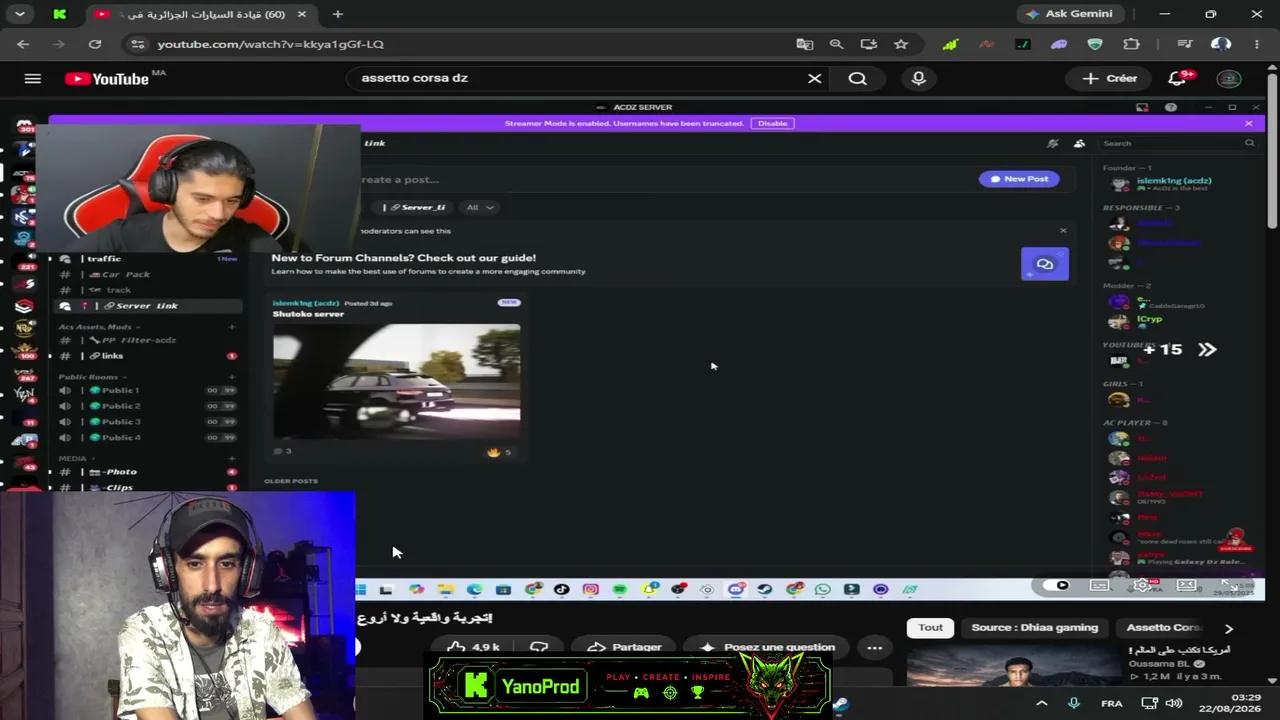Create a New Post in the forum

click(x=1019, y=179)
